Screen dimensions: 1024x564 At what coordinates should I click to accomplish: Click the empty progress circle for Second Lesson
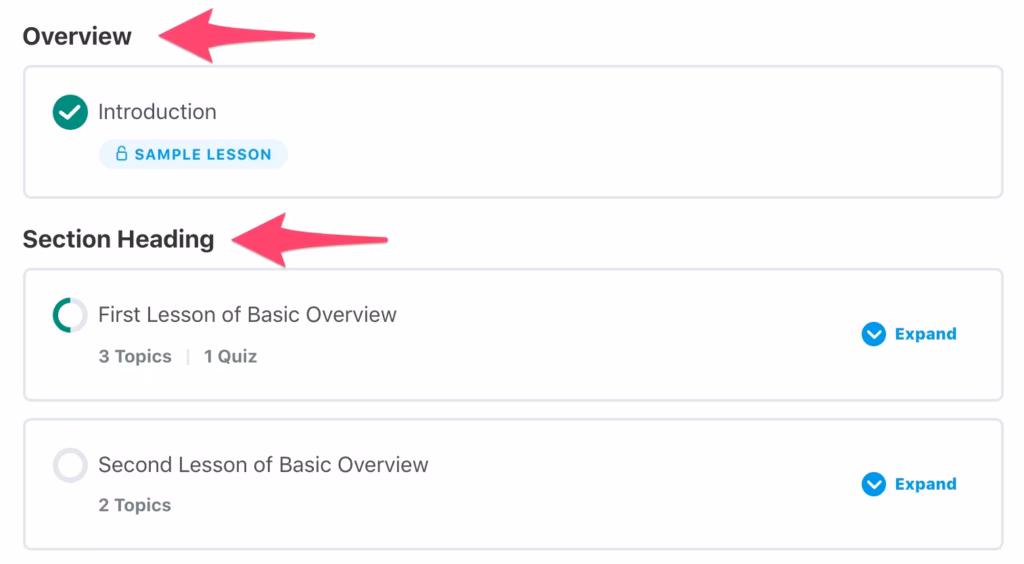71,465
